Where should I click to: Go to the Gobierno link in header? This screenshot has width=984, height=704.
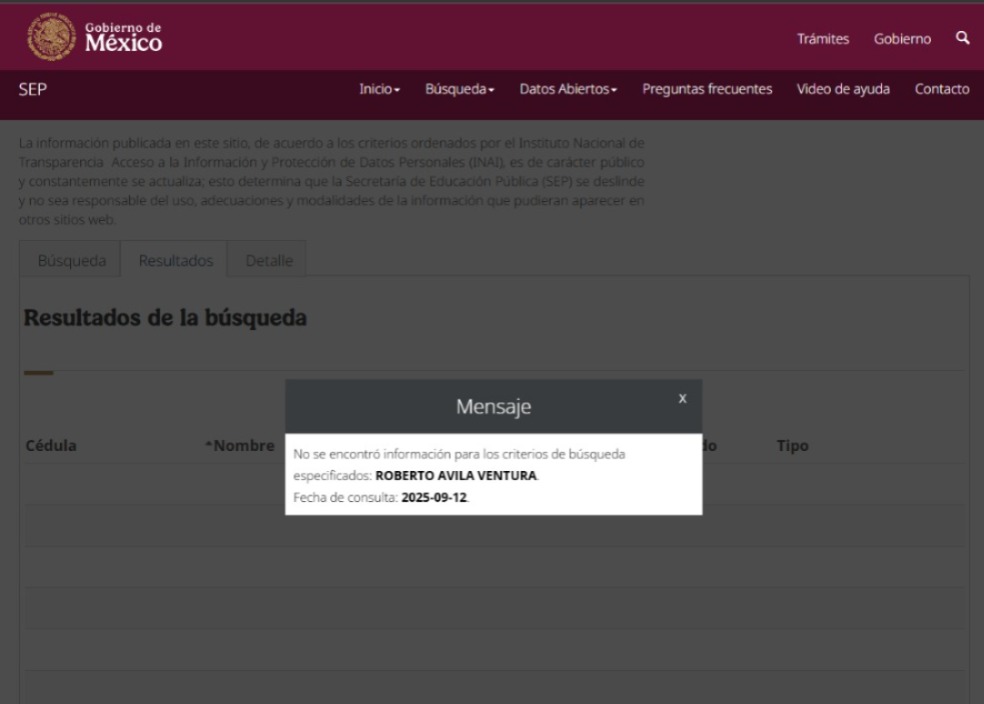point(902,39)
